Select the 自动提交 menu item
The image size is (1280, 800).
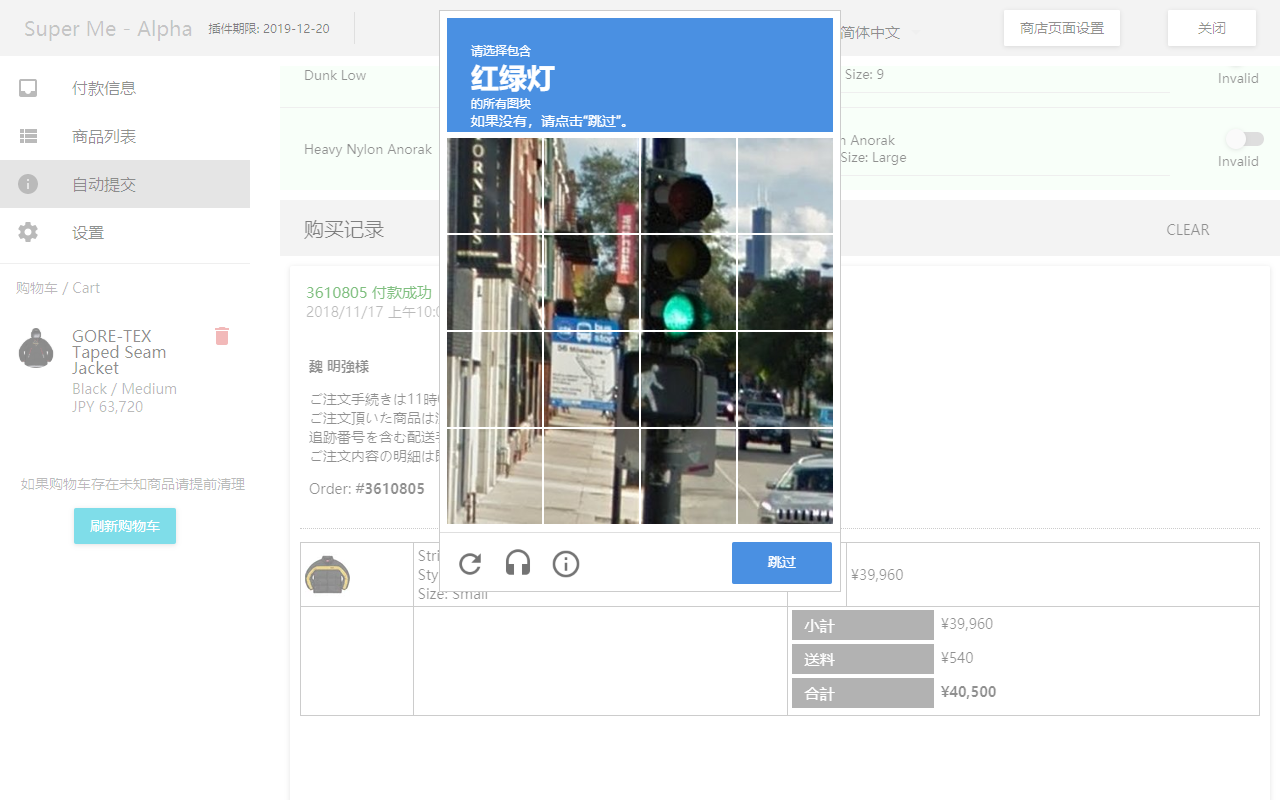[x=125, y=184]
